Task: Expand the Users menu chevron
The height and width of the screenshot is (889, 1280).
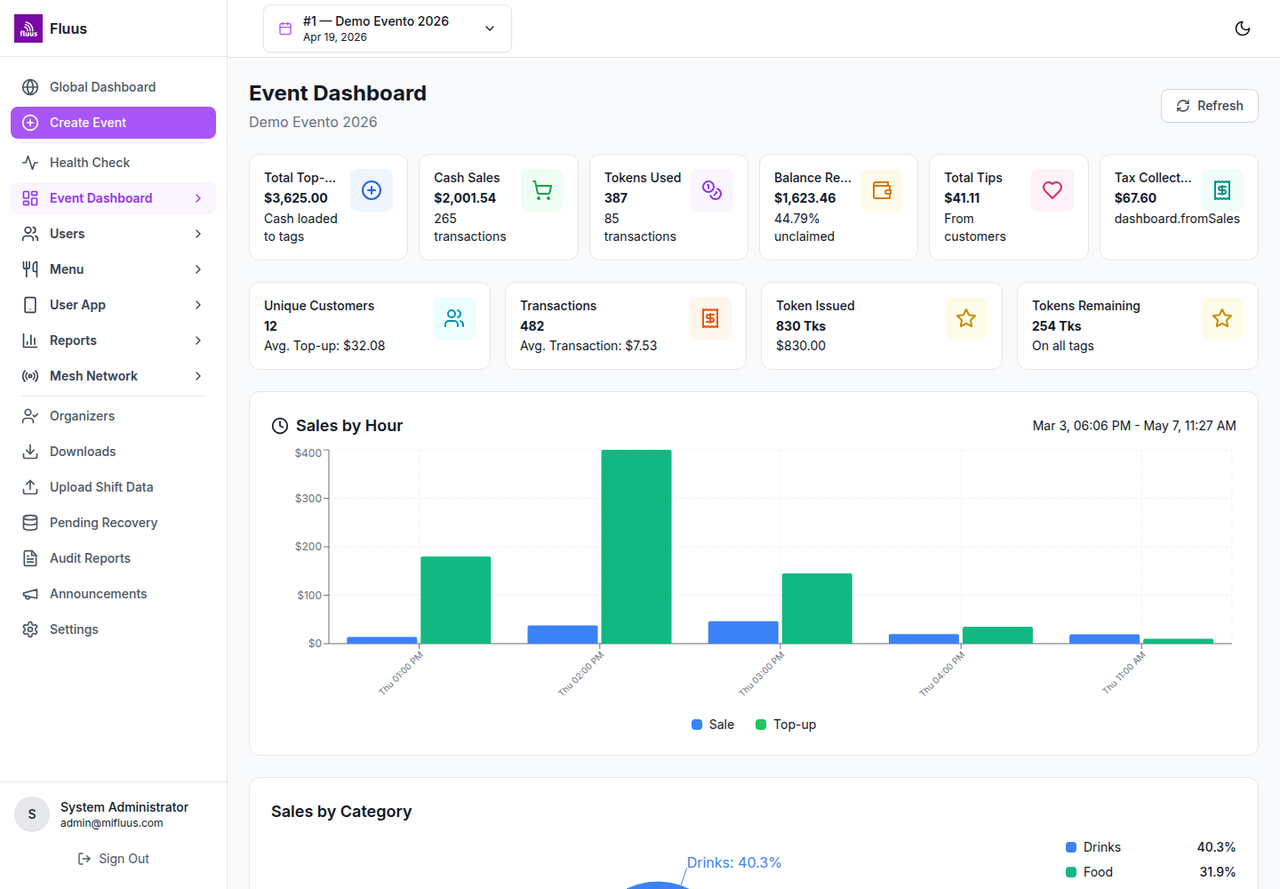Action: (x=198, y=234)
